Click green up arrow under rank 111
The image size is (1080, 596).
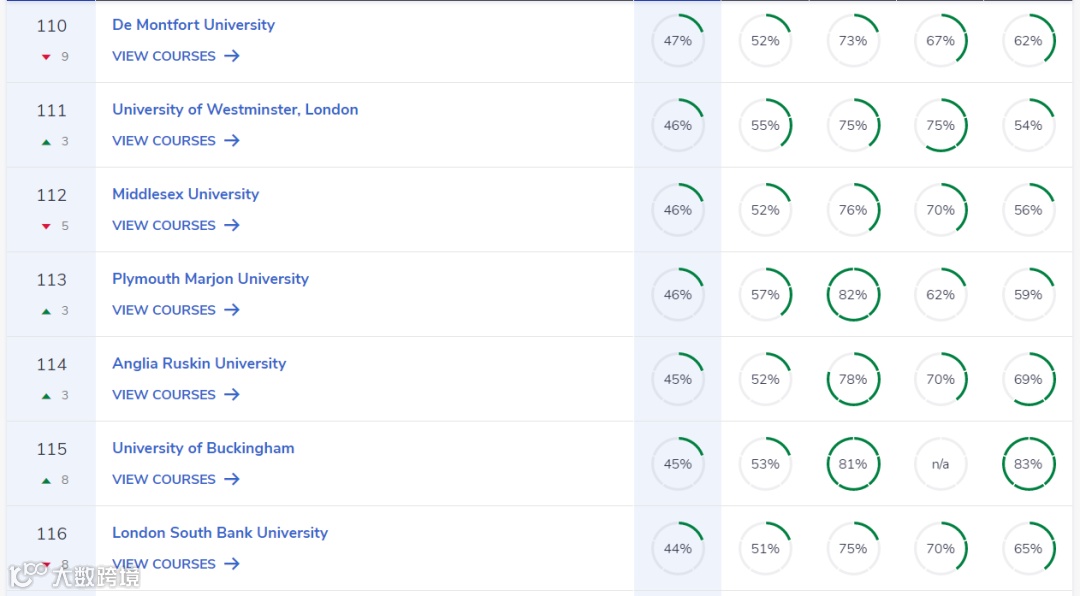46,142
